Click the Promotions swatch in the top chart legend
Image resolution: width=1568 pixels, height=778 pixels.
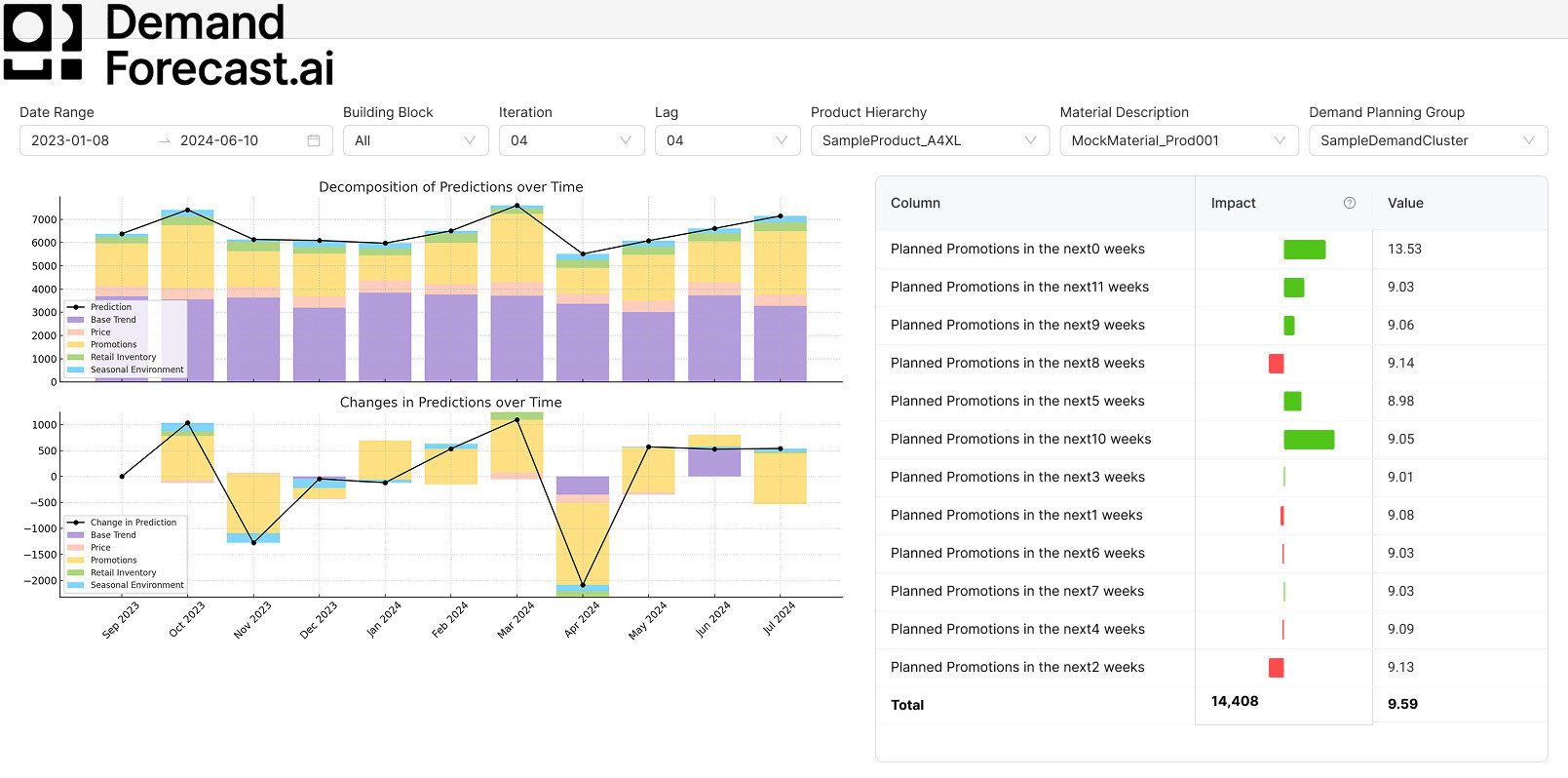click(x=76, y=345)
